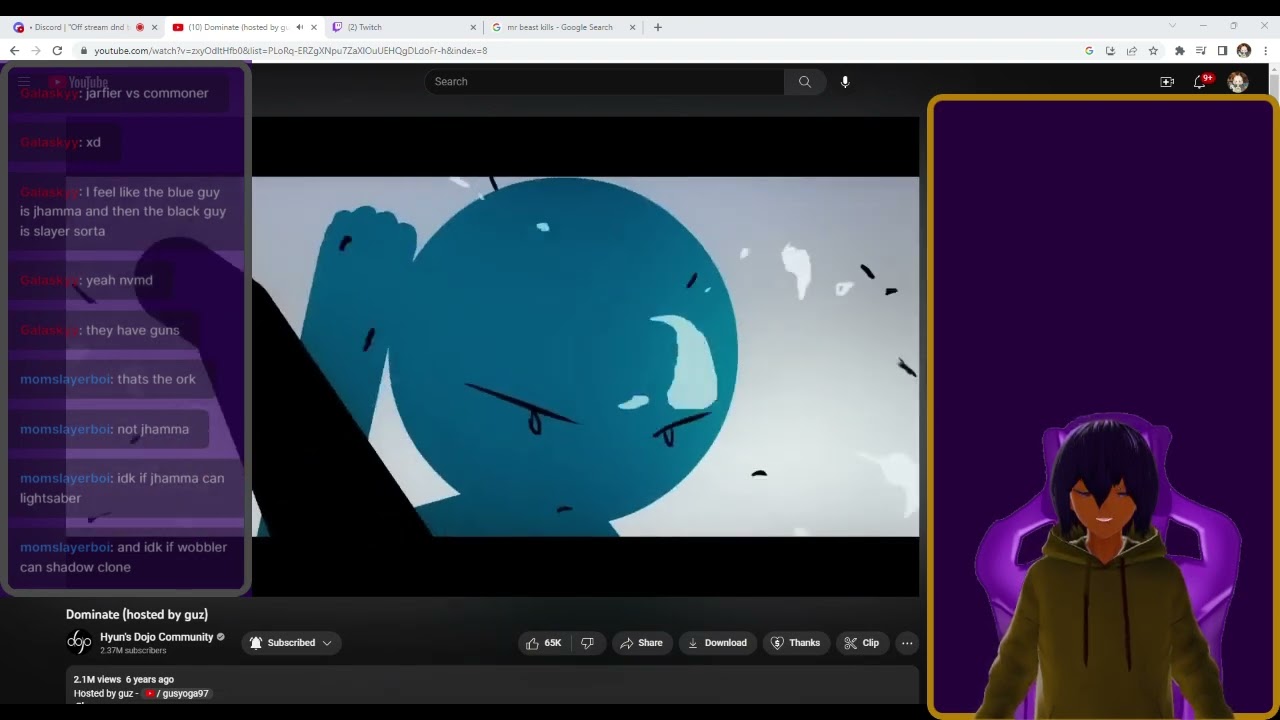Click Hyun's Dojo channel logo
Viewport: 1280px width, 720px height.
click(x=79, y=643)
